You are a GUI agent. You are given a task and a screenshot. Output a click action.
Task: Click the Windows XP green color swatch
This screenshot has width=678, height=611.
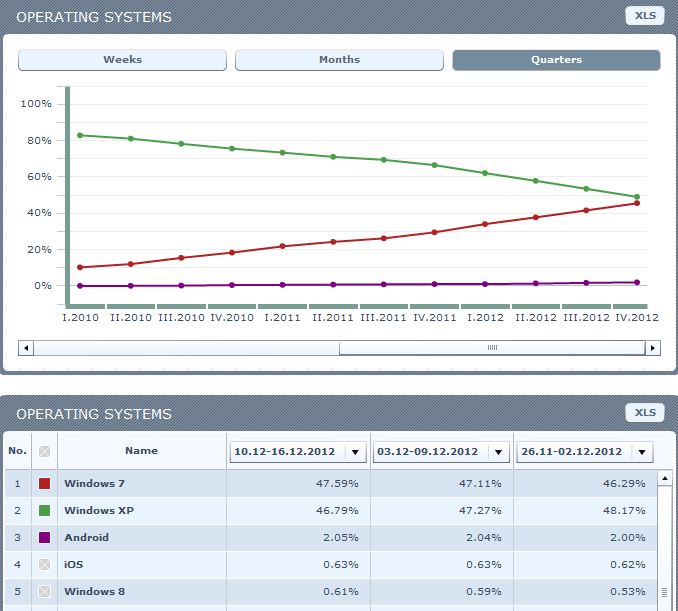[x=44, y=511]
